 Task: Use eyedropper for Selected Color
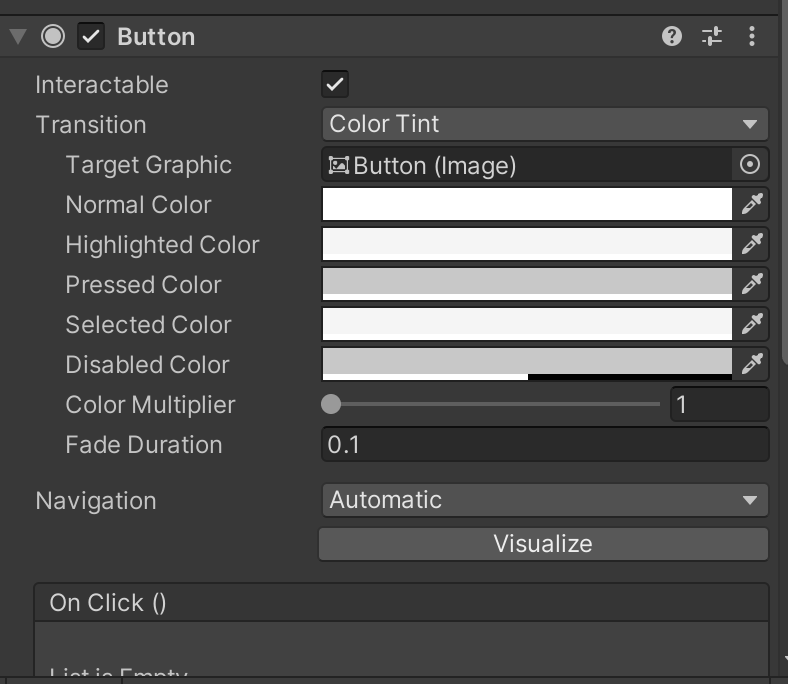tap(752, 325)
